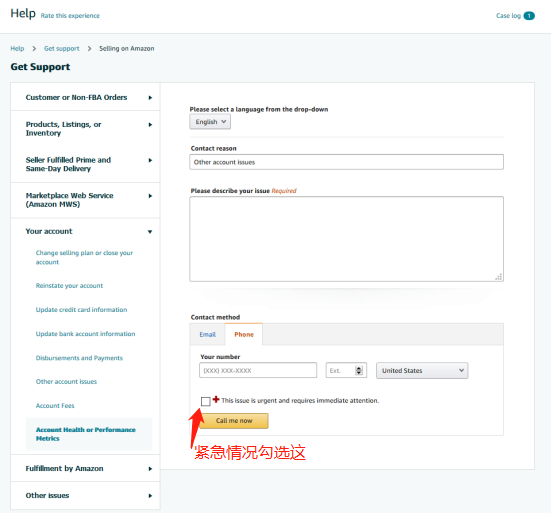
Task: Open the English language dropdown
Action: 210,122
